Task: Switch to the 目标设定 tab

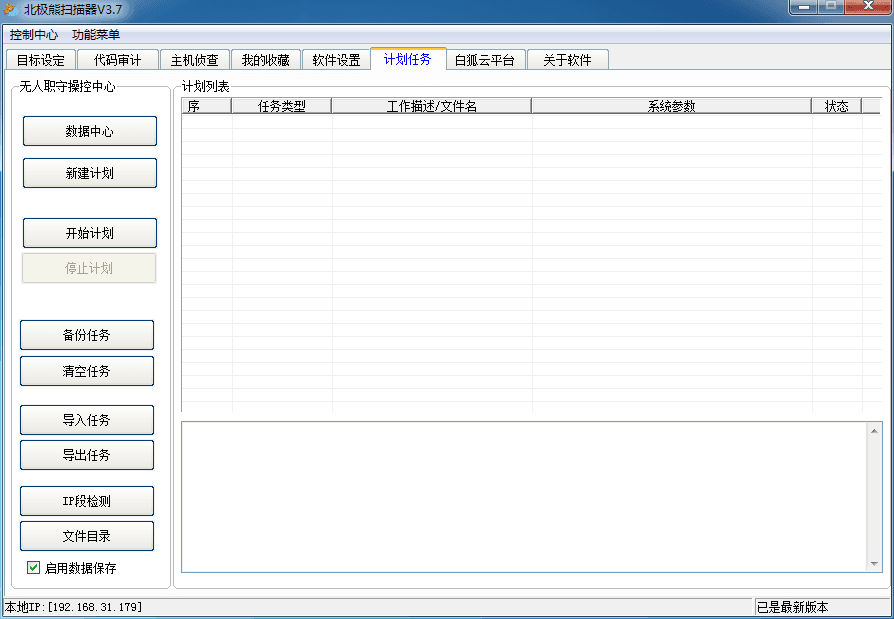Action: click(41, 60)
